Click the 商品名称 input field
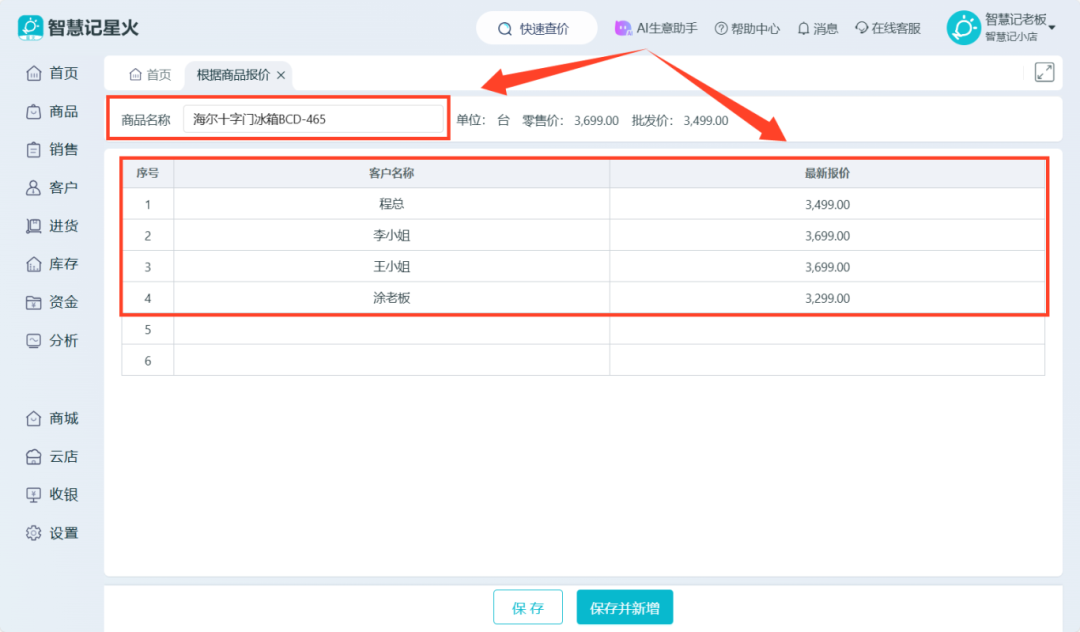This screenshot has width=1080, height=632. 313,119
